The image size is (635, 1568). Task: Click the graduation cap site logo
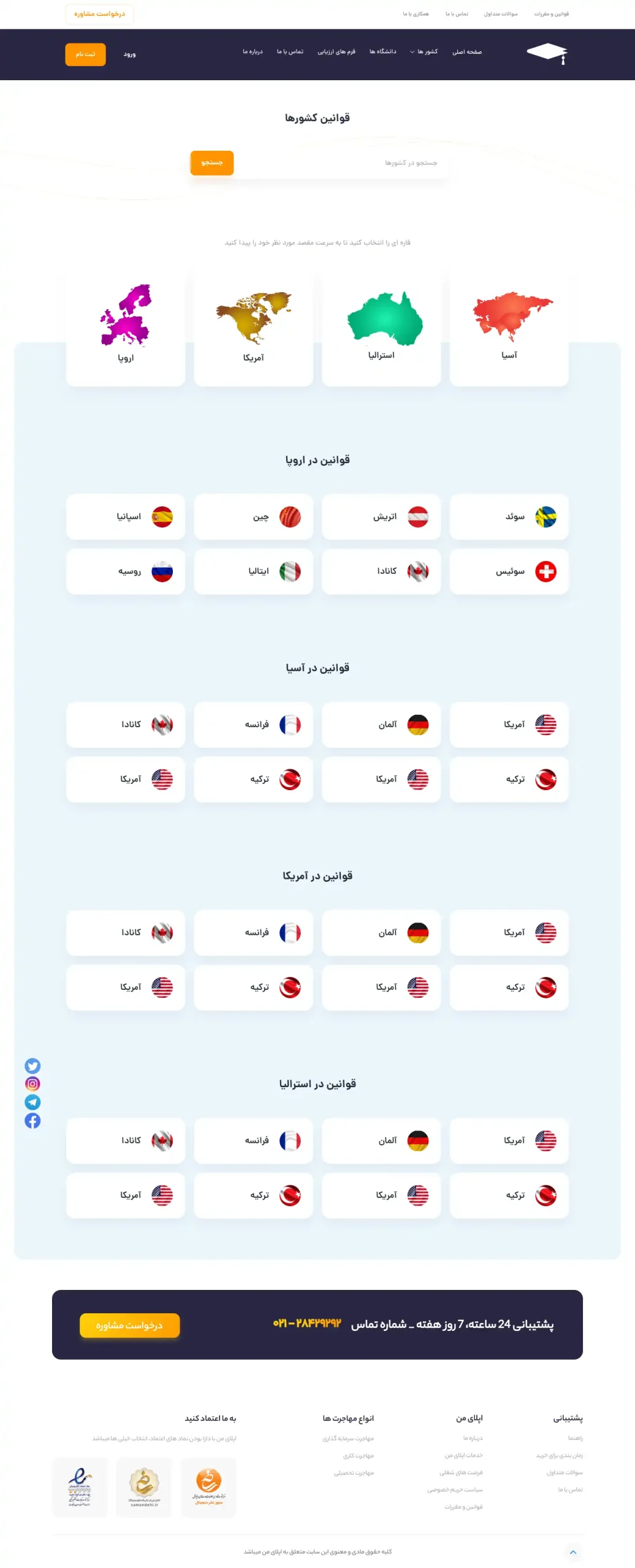(x=547, y=54)
